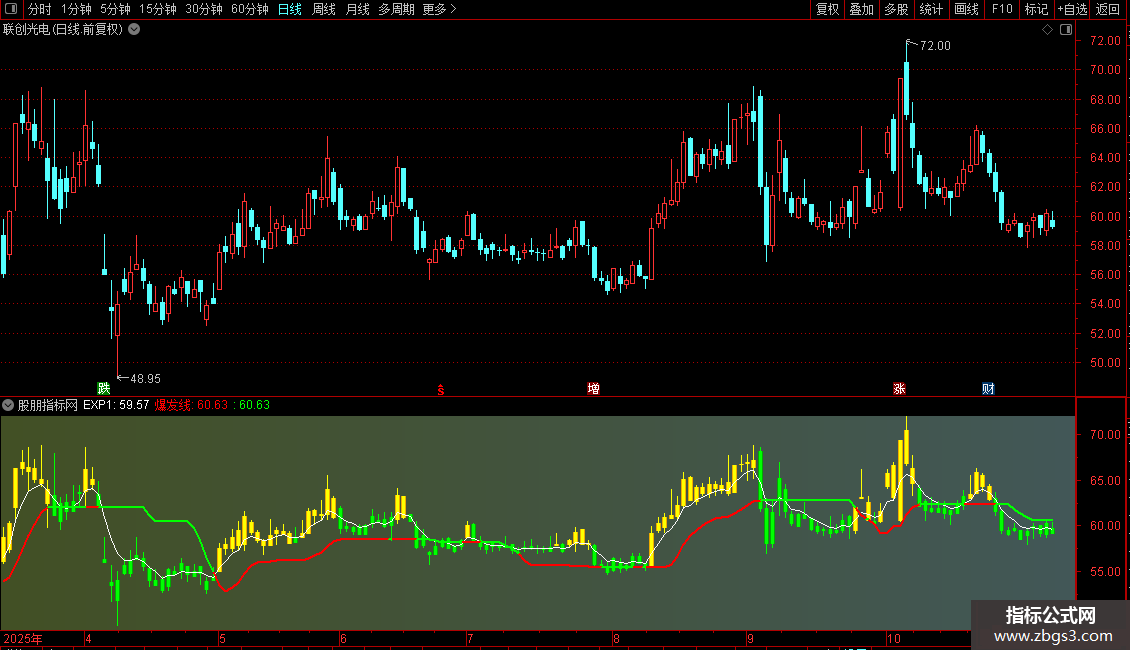Click the 联创光电(日线.前复权) title
This screenshot has height=650, width=1130.
pos(63,30)
